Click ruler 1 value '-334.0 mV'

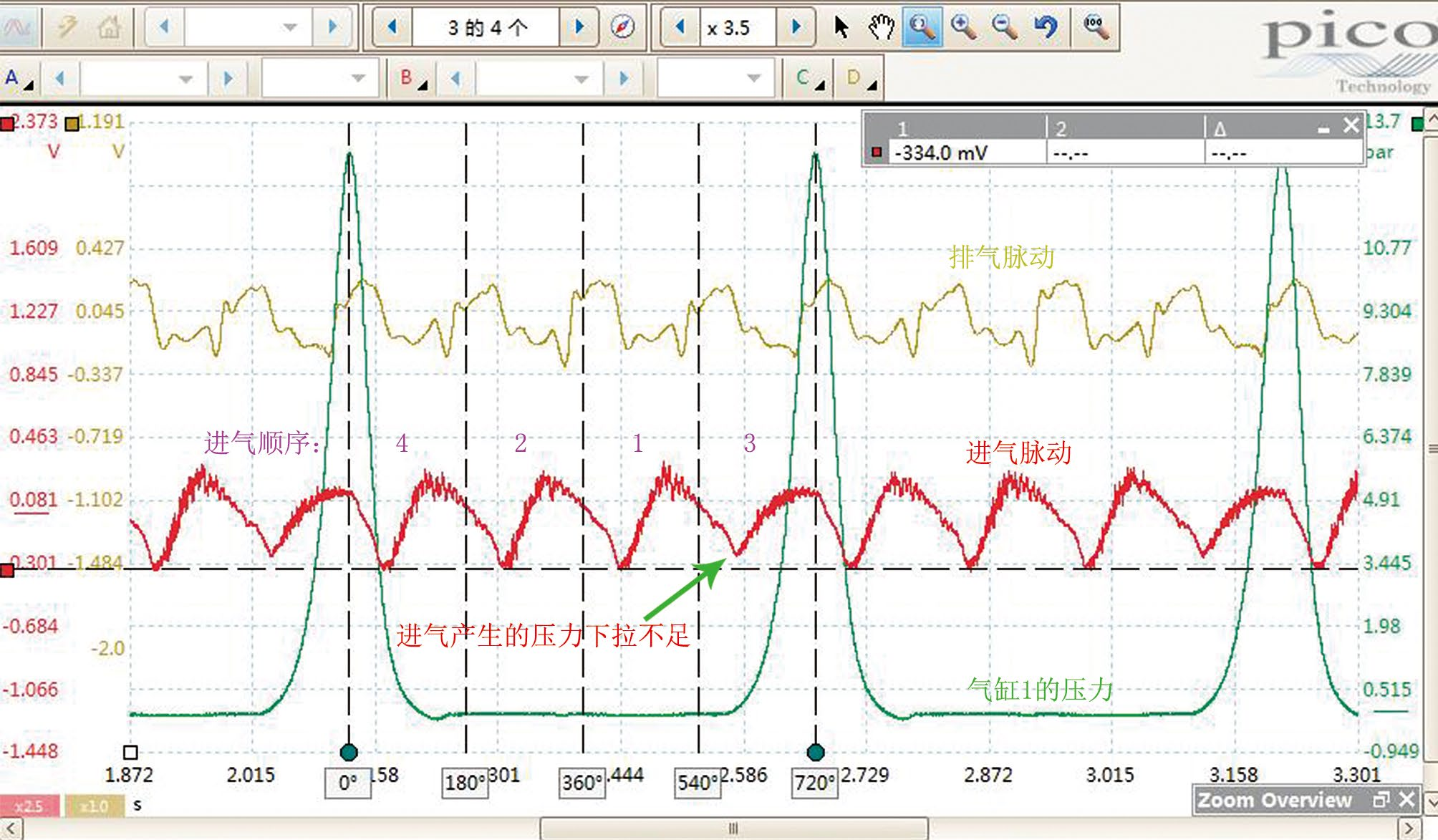(942, 153)
